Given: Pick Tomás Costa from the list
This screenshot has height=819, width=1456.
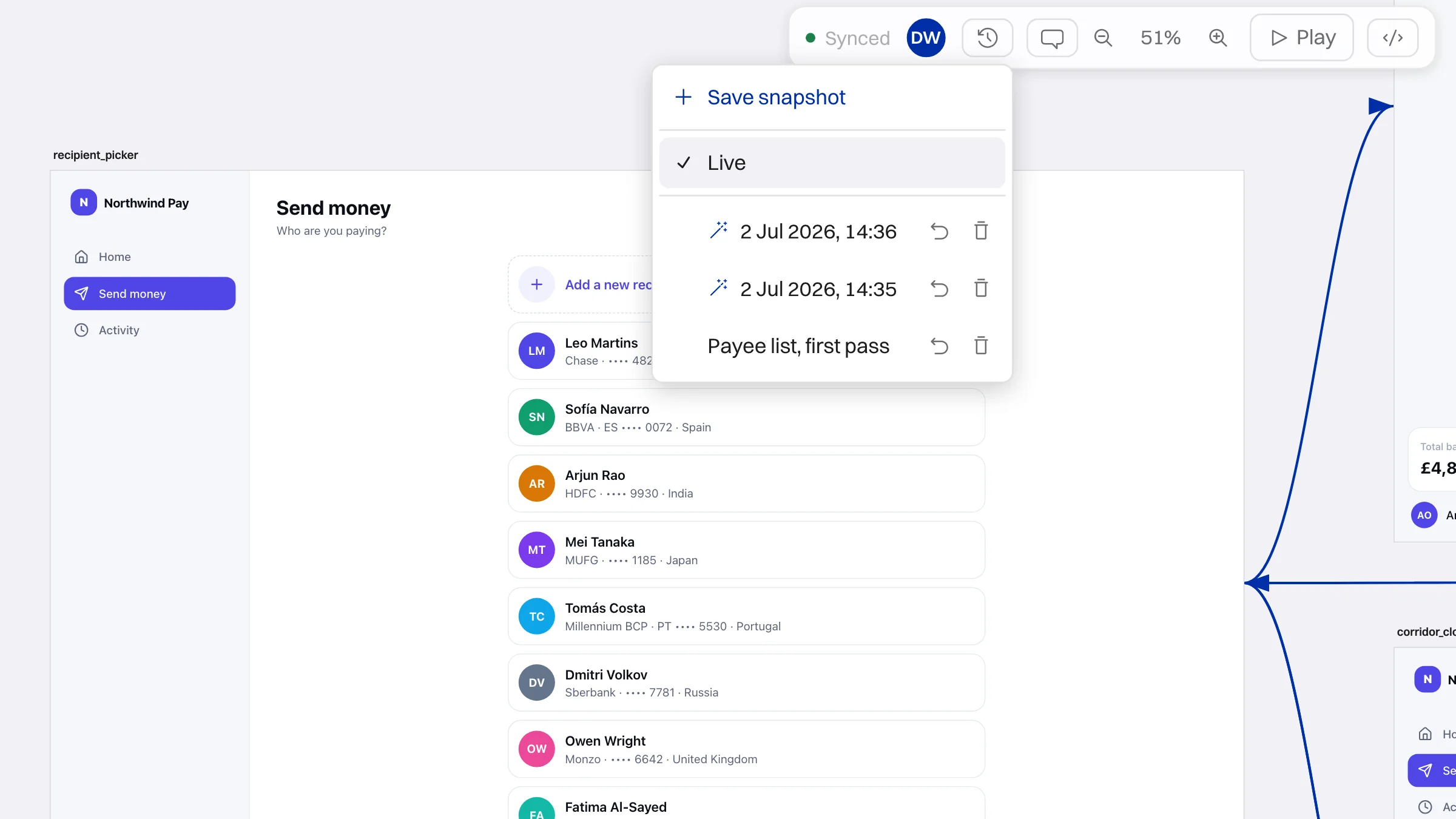Looking at the screenshot, I should coord(746,616).
